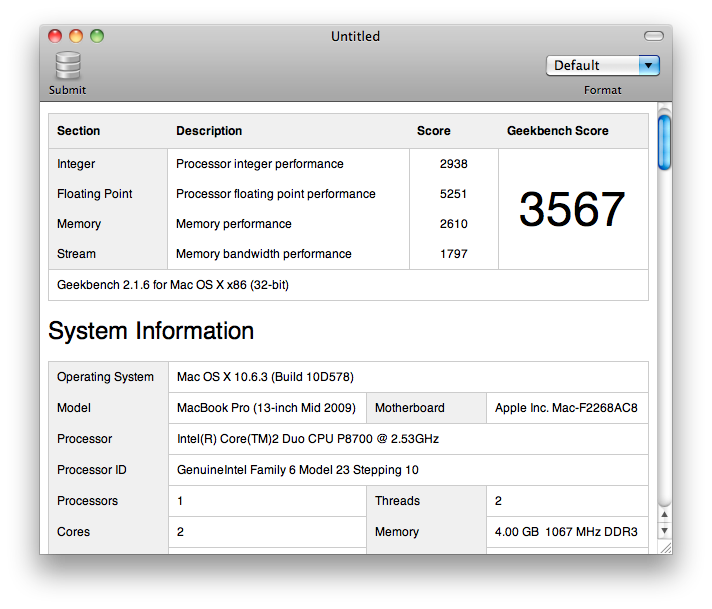Click the Section column header
The width and height of the screenshot is (712, 609).
[79, 131]
